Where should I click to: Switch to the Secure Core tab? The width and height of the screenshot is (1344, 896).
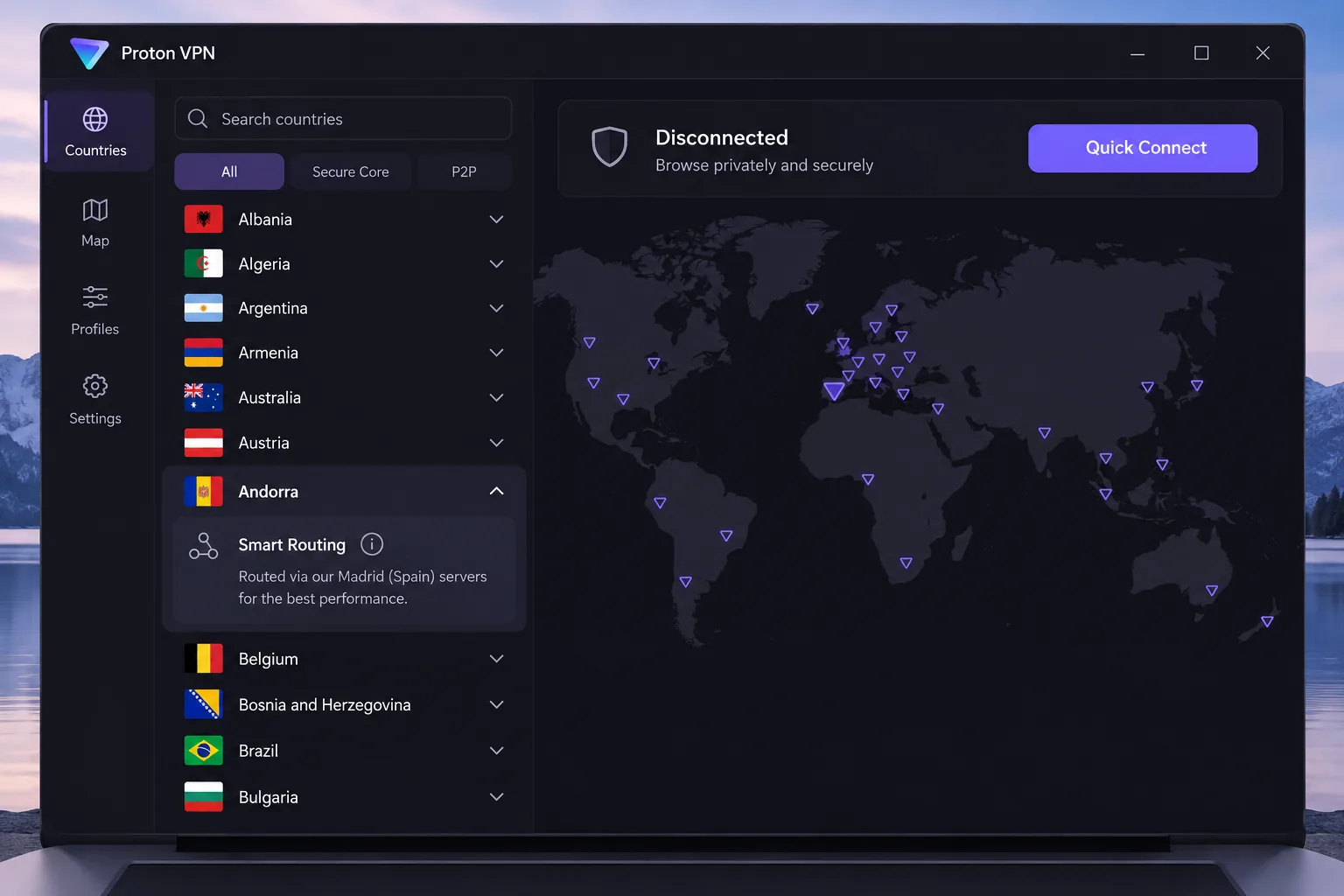(x=350, y=171)
